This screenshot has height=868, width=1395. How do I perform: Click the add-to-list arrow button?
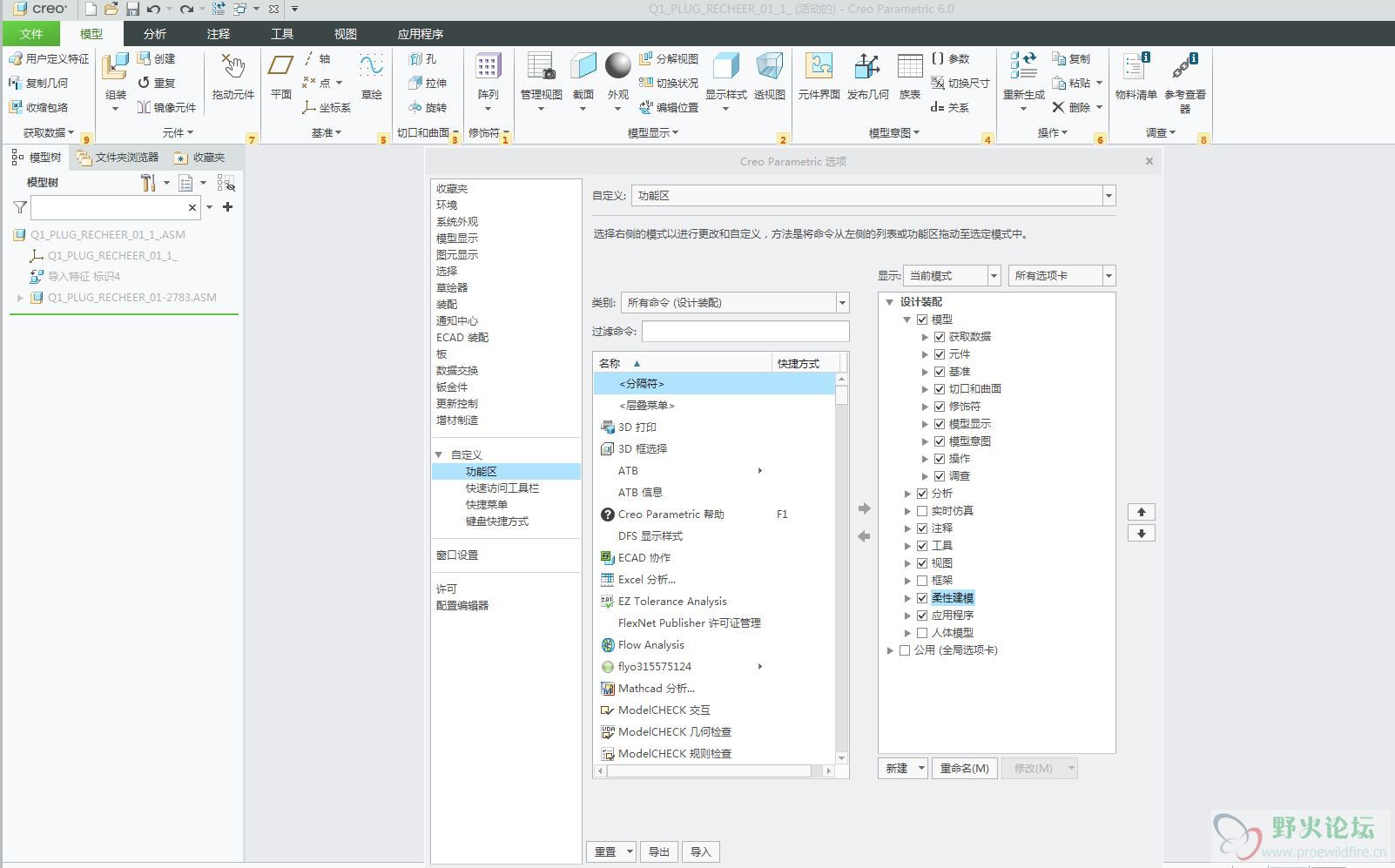[864, 508]
